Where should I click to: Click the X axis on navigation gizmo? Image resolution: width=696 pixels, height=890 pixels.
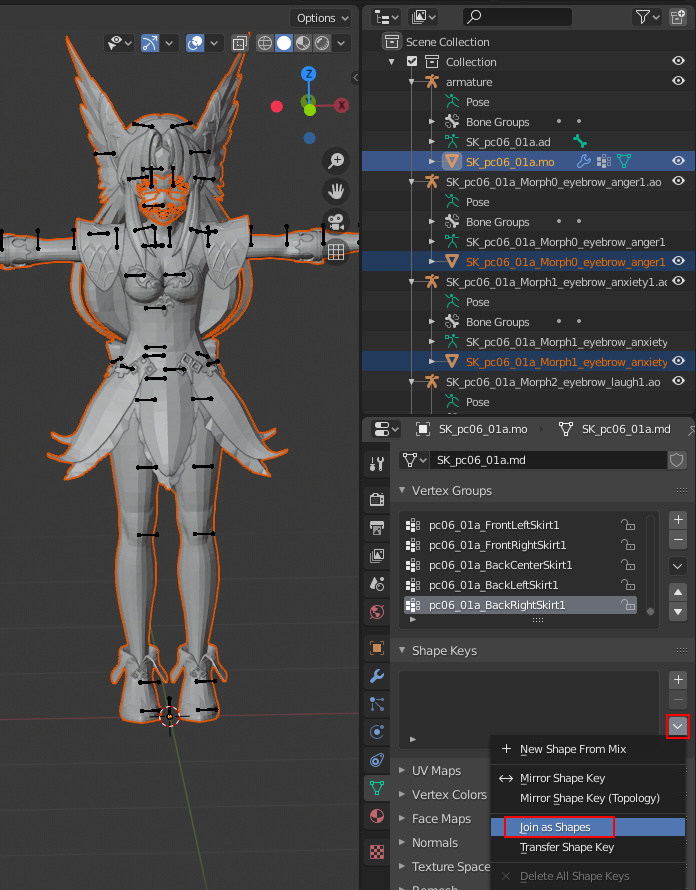pos(341,105)
